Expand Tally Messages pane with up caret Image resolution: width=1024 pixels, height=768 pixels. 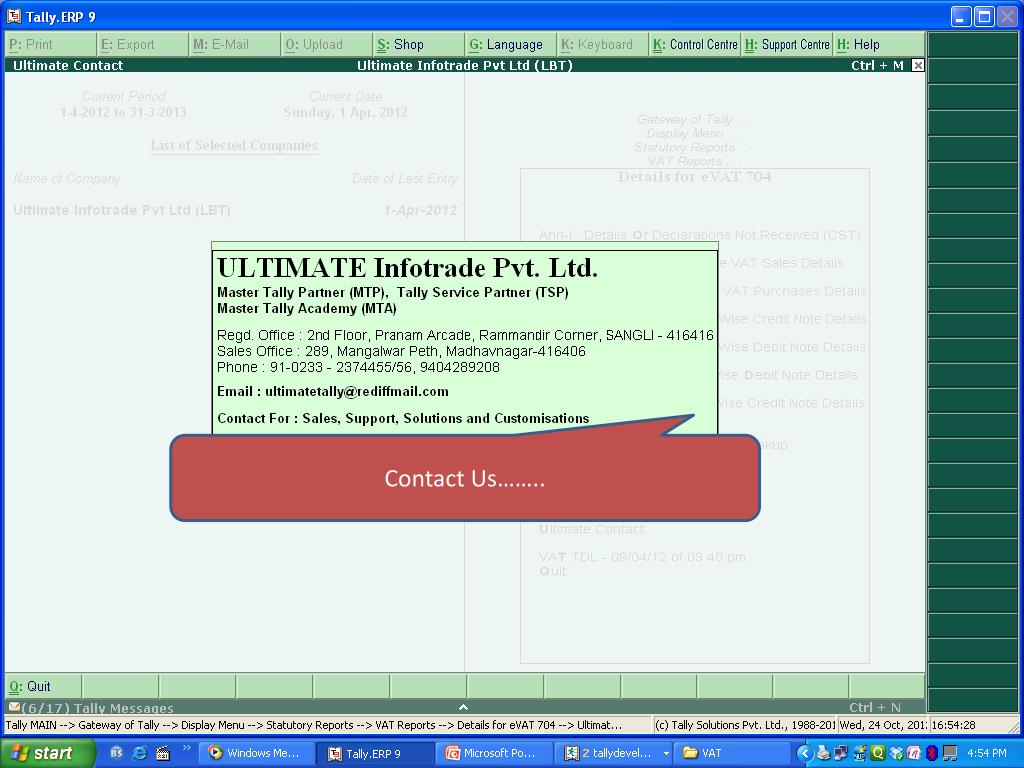pyautogui.click(x=463, y=707)
